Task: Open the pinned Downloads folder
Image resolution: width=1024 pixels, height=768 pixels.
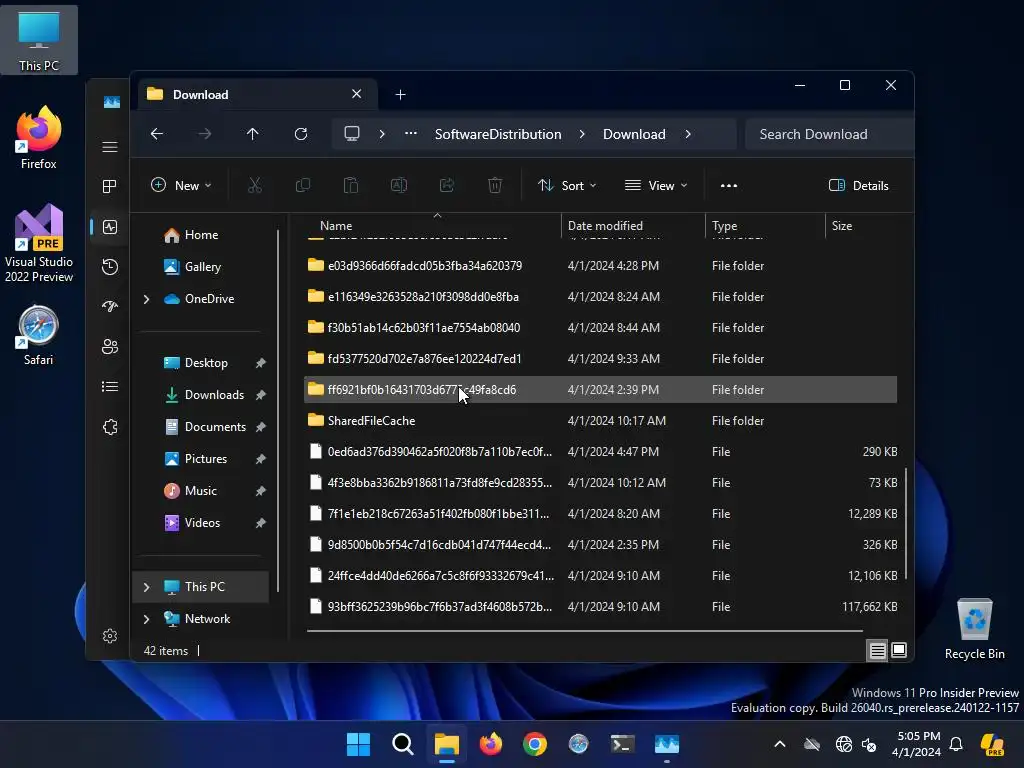Action: pos(214,395)
